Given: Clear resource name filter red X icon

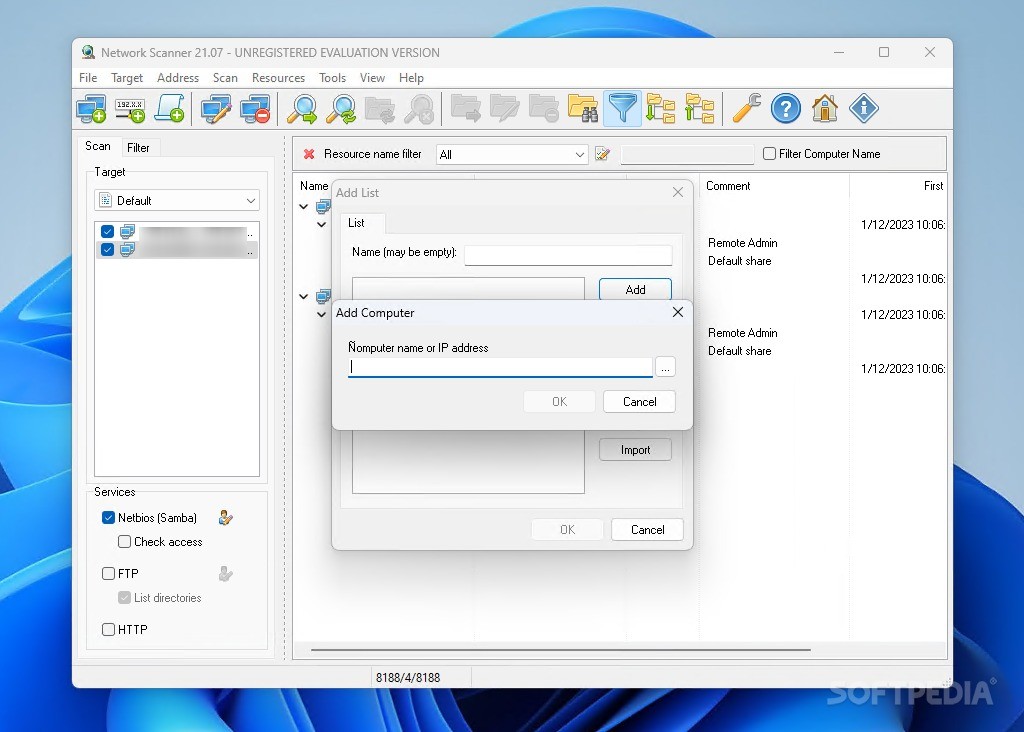Looking at the screenshot, I should click(310, 154).
